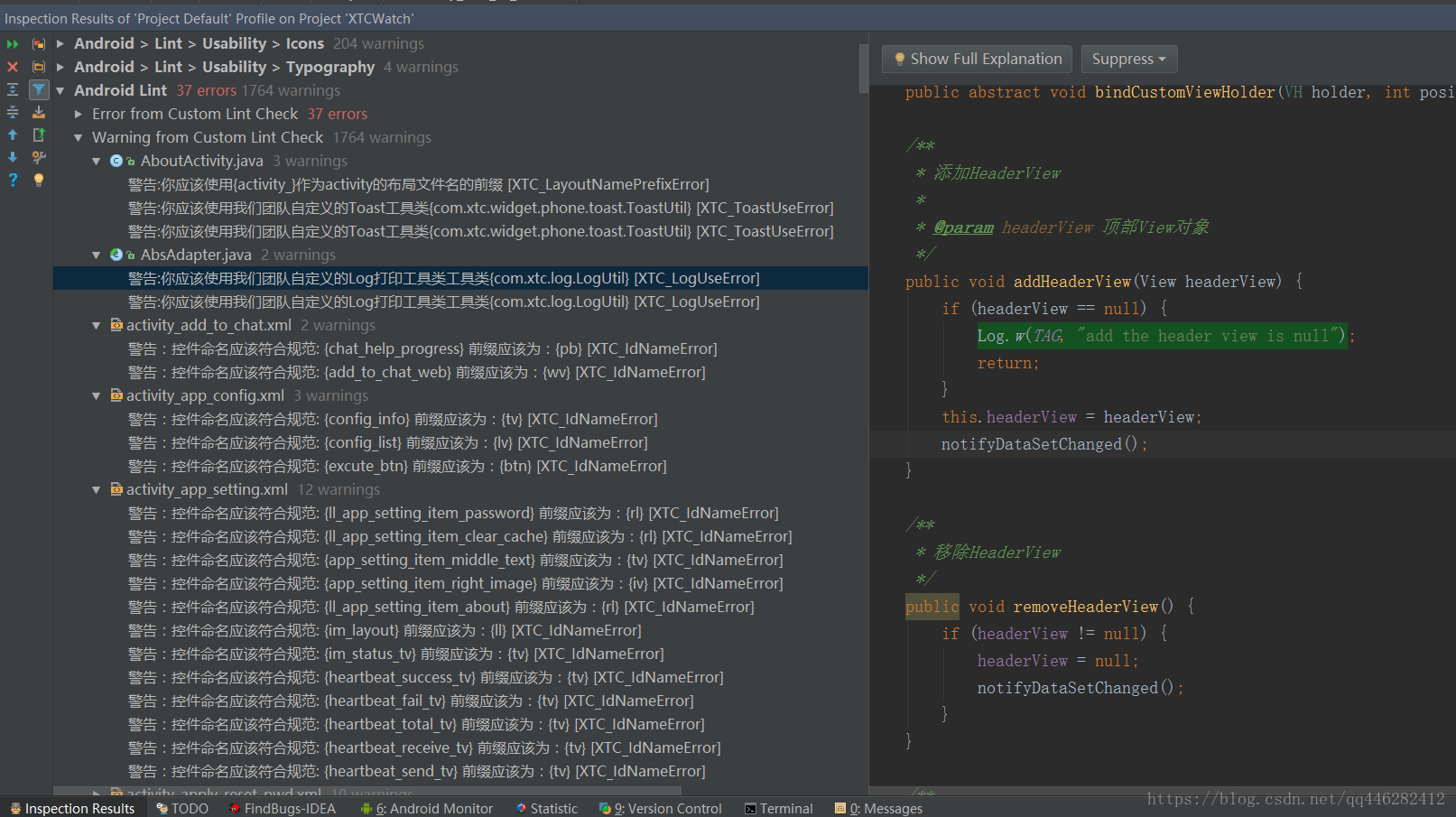Screen dimensions: 1456x817
Task: Go to next problem with down arrow
Action: pyautogui.click(x=13, y=157)
